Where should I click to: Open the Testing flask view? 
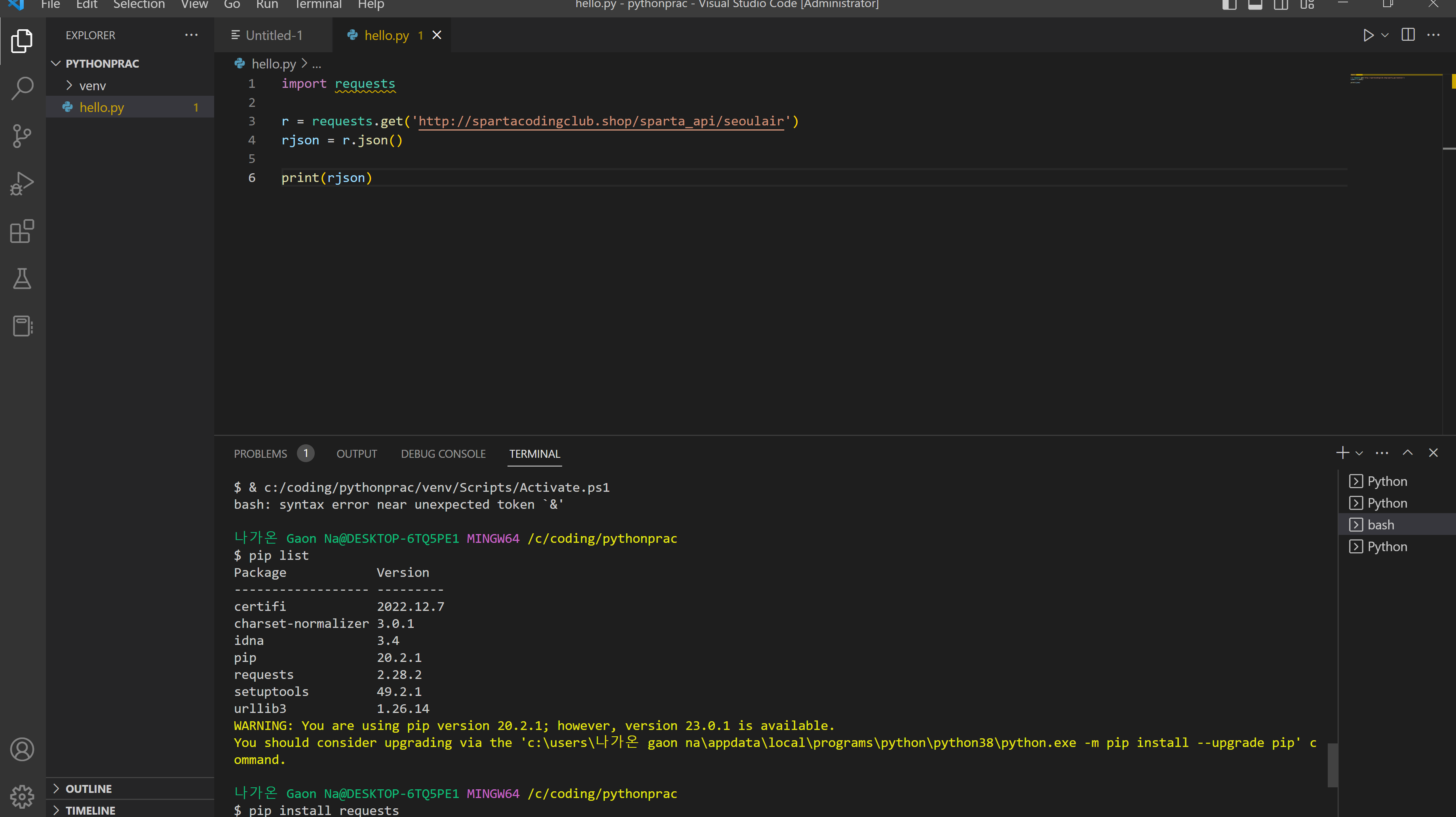(22, 279)
